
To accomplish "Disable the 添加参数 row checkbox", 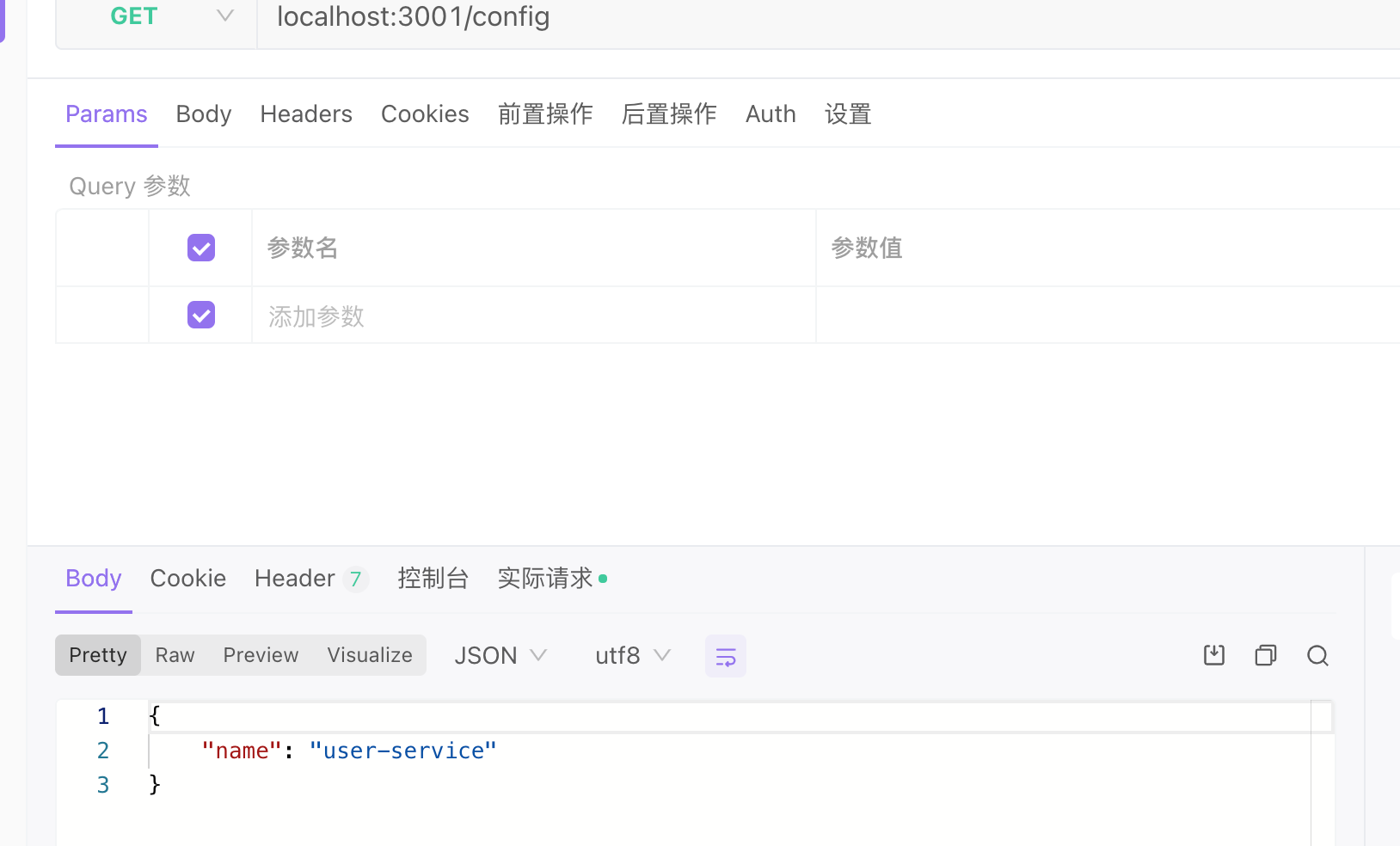I will [x=200, y=315].
